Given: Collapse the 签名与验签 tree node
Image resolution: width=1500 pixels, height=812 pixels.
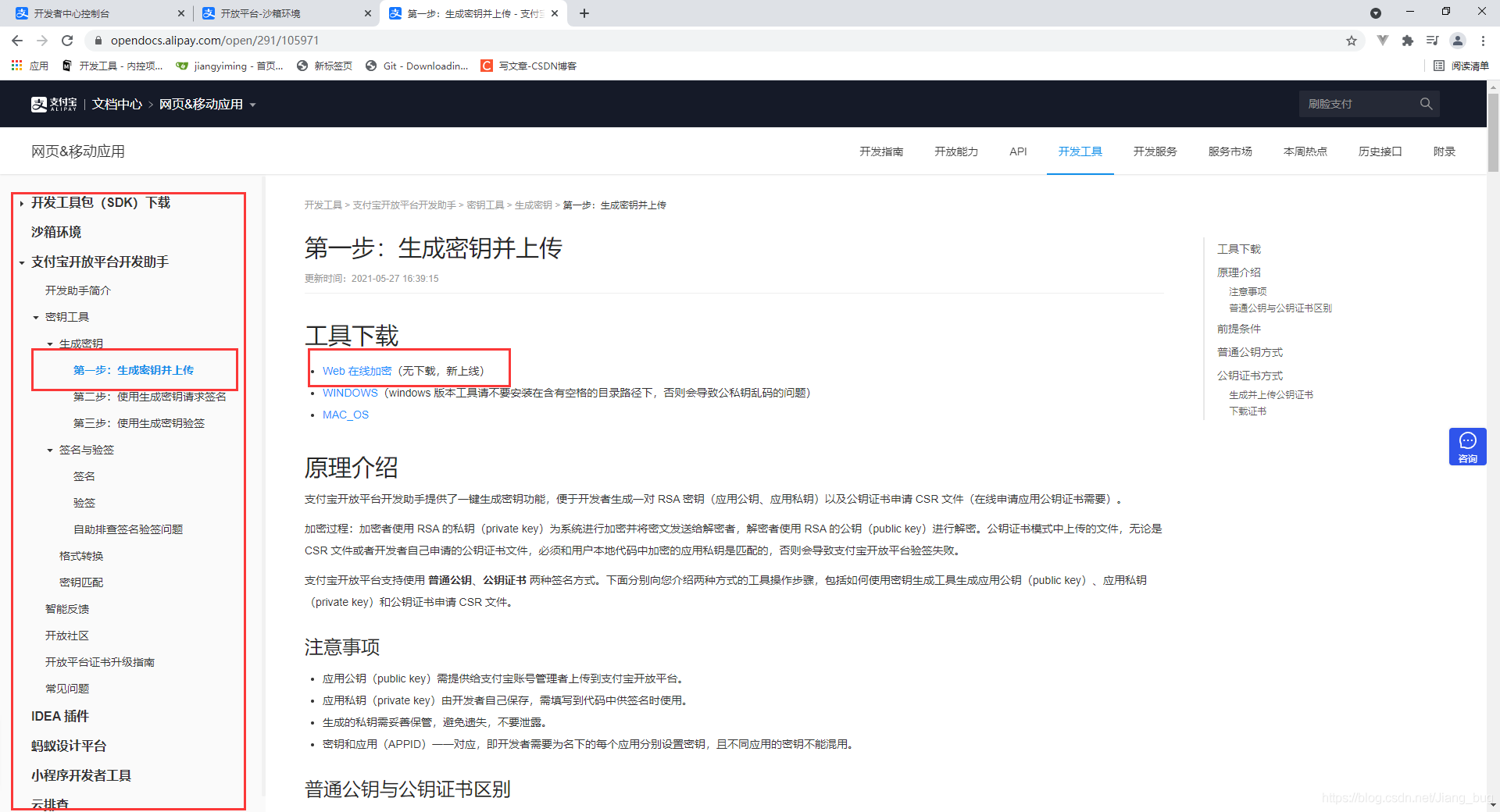Looking at the screenshot, I should [x=50, y=451].
